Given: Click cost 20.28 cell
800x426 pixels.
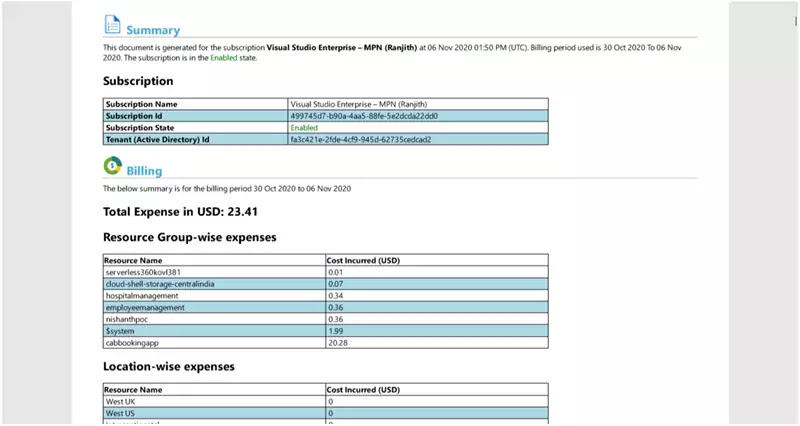Looking at the screenshot, I should 437,343.
